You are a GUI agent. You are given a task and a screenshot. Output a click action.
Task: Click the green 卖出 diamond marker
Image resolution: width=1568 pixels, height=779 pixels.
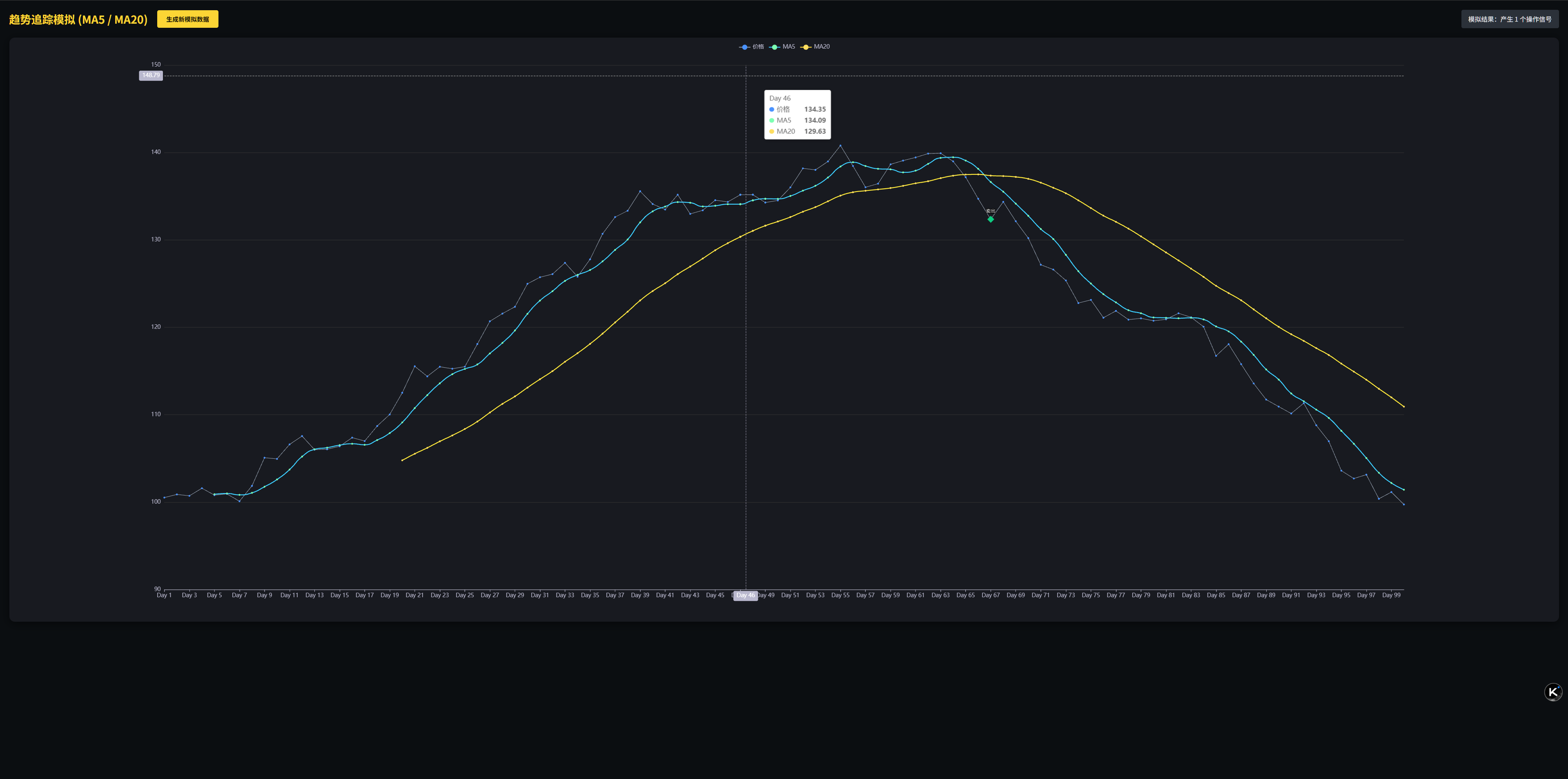point(990,219)
